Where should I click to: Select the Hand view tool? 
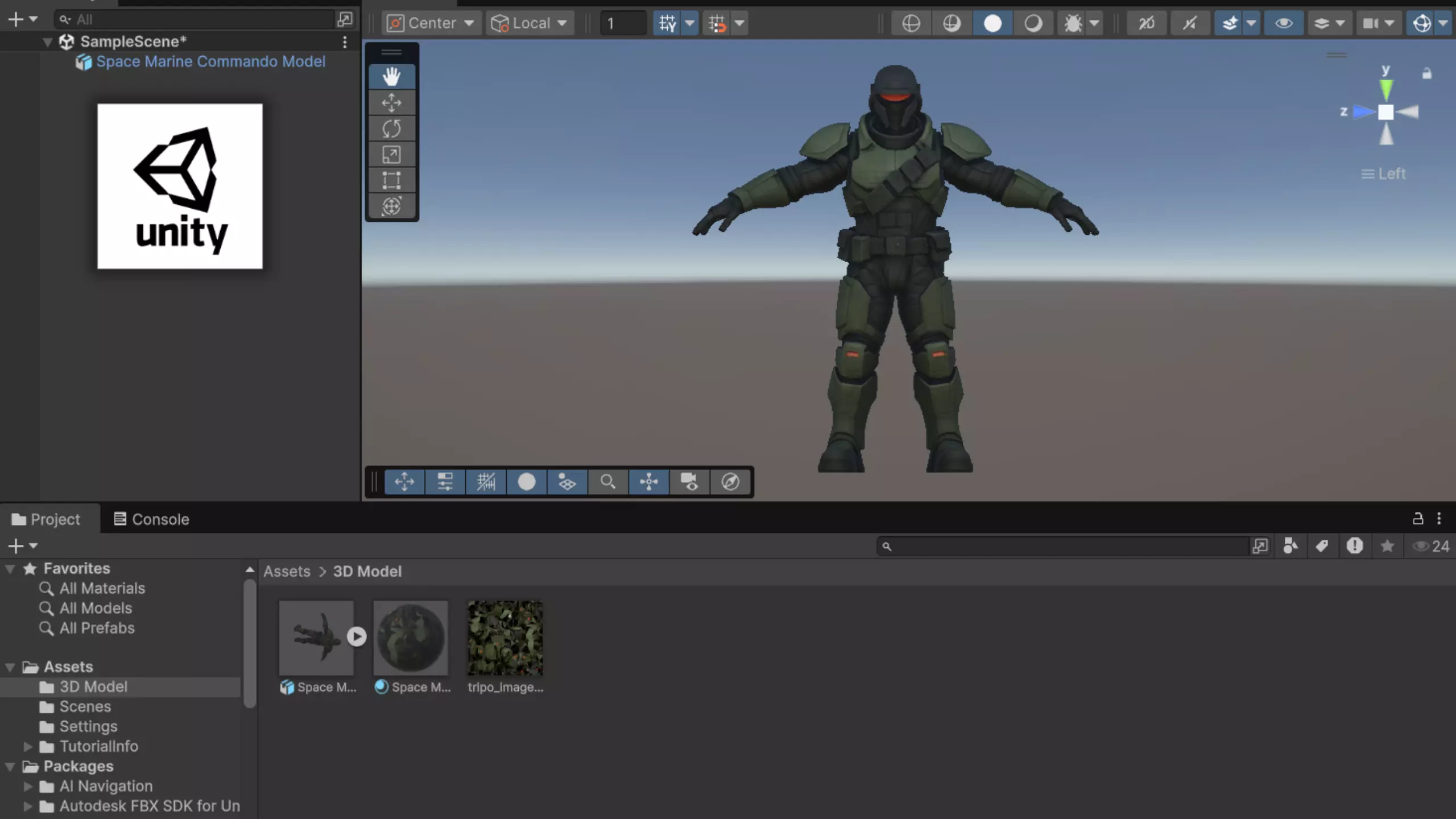pos(391,76)
